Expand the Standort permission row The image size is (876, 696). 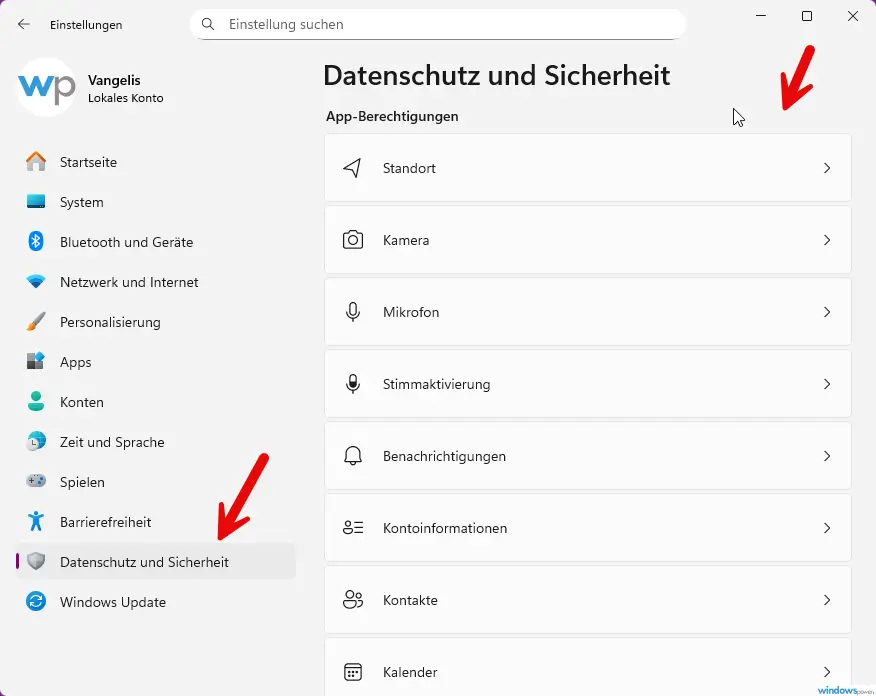click(827, 168)
